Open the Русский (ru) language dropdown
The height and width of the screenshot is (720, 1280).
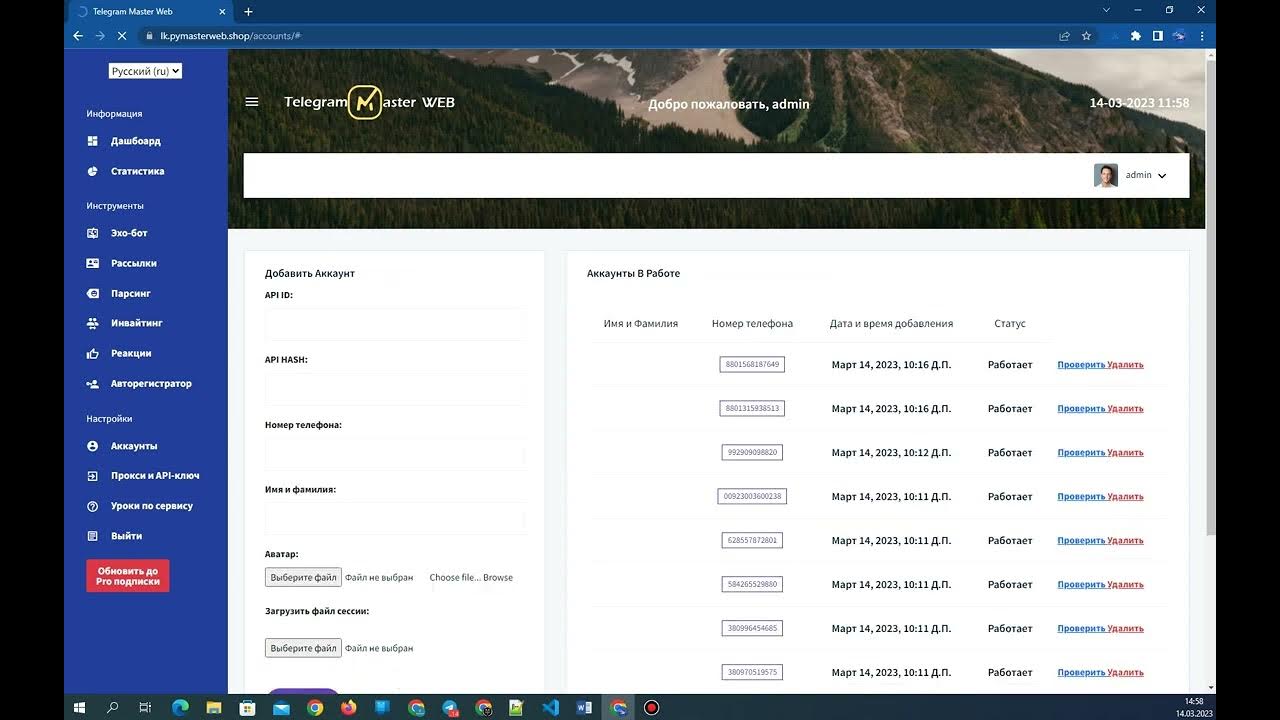[145, 71]
